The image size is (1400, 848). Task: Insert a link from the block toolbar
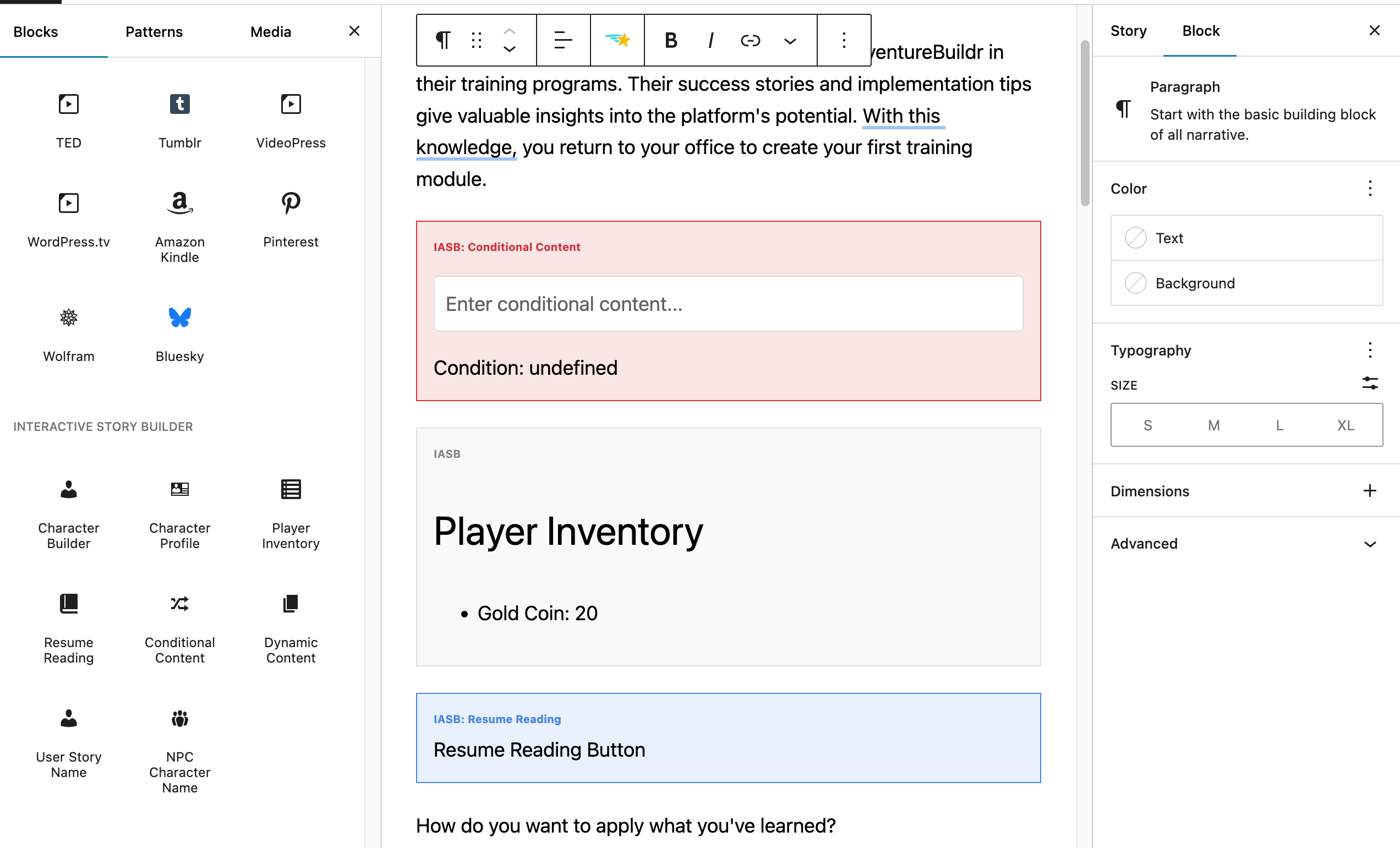[750, 40]
